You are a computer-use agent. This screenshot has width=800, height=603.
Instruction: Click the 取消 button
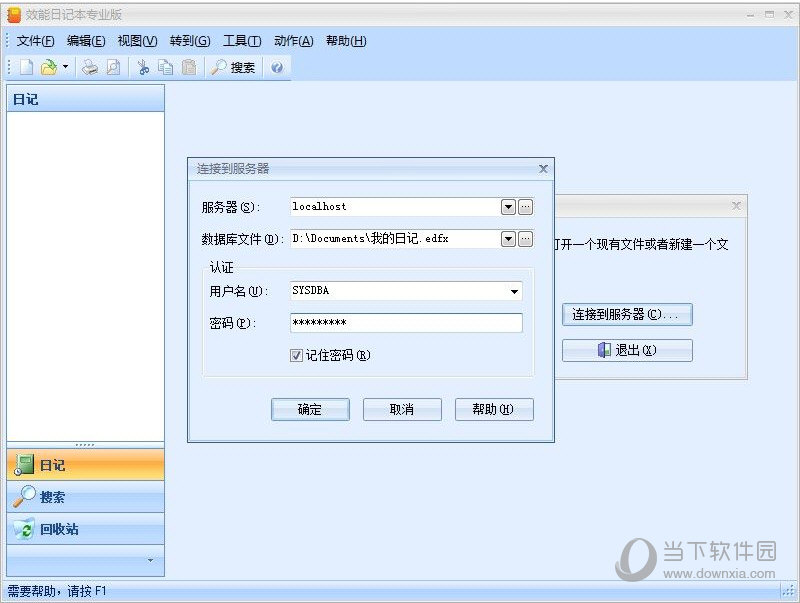tap(402, 410)
